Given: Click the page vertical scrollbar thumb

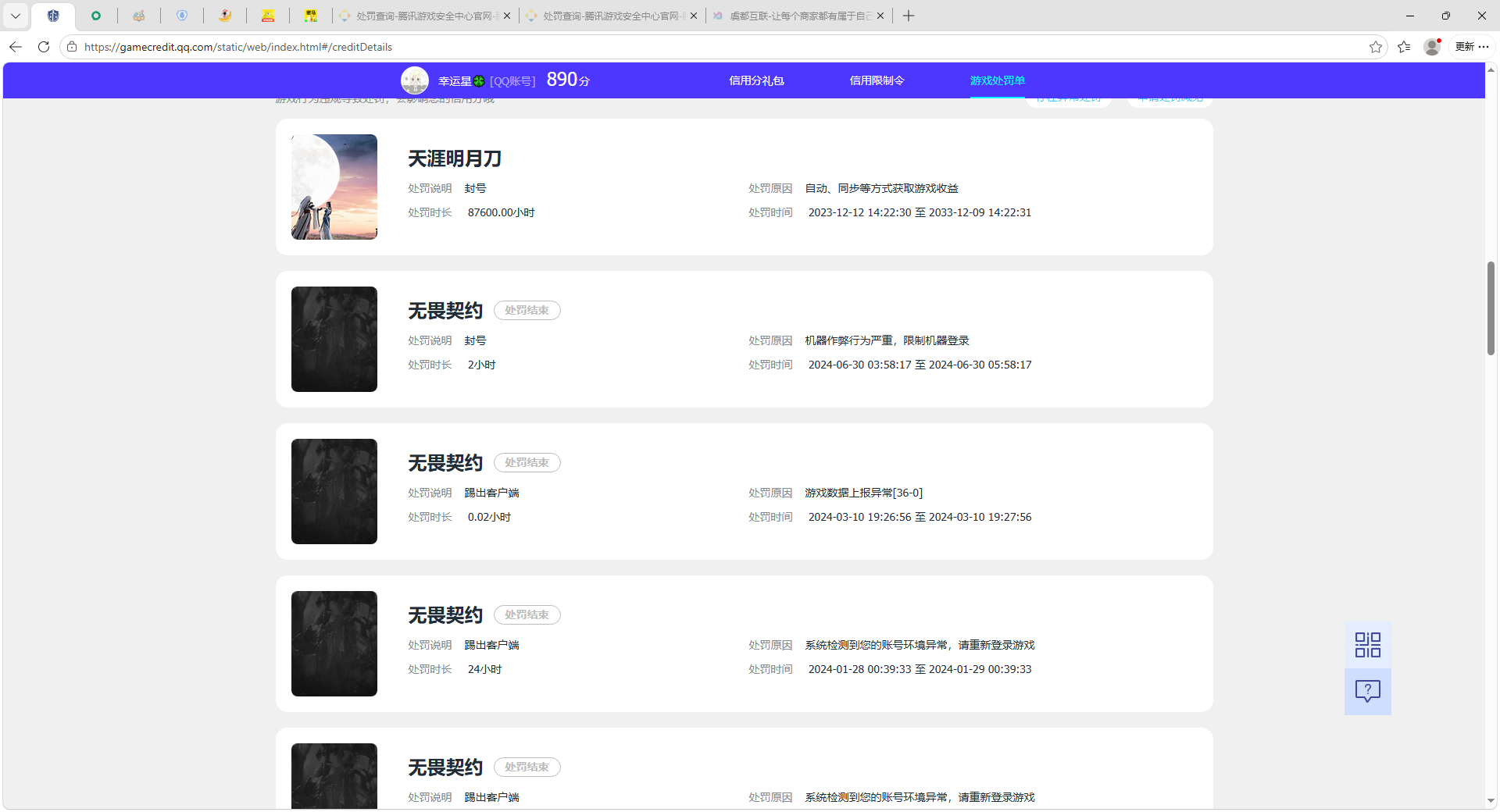Looking at the screenshot, I should [x=1491, y=308].
